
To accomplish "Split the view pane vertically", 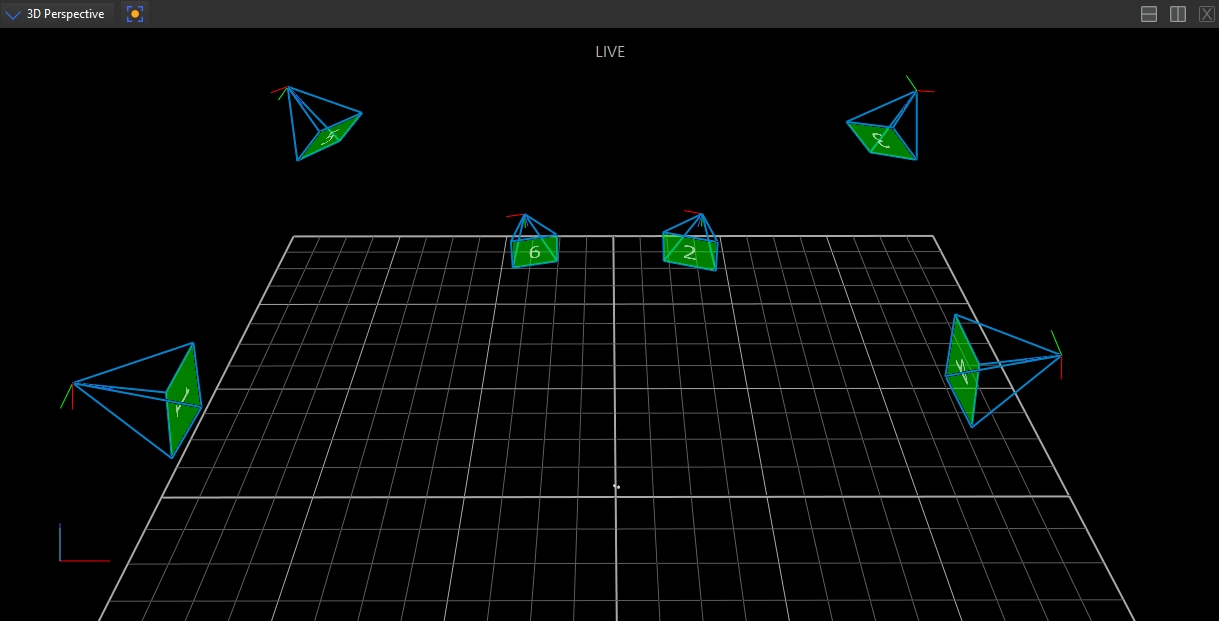I will click(1178, 14).
